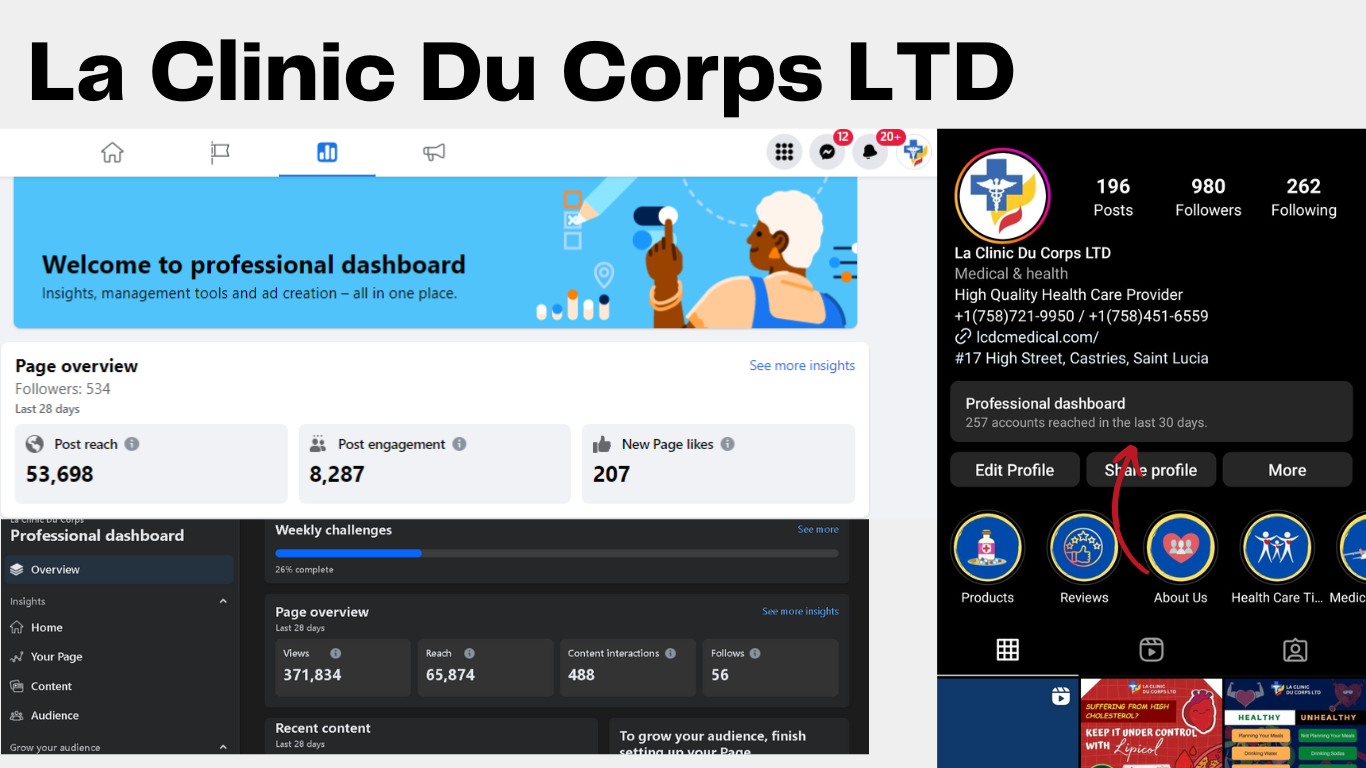This screenshot has height=768, width=1366.
Task: Open the New Page likes 207 card
Action: coord(718,463)
